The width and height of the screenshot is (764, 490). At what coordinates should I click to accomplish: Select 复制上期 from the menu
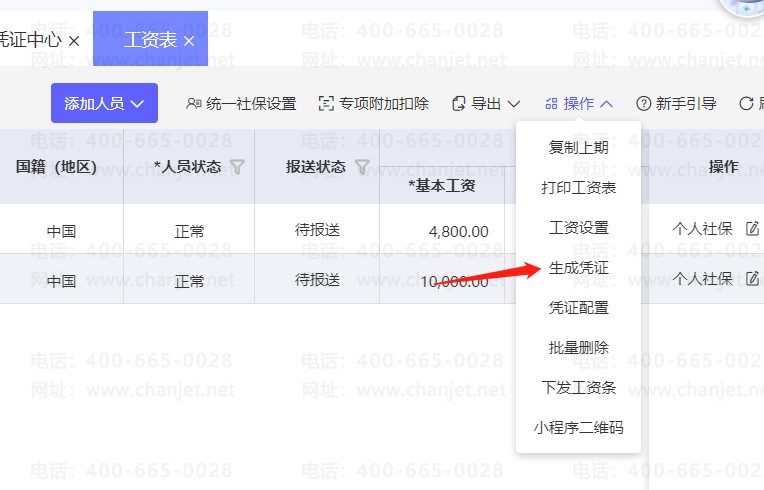tap(578, 147)
